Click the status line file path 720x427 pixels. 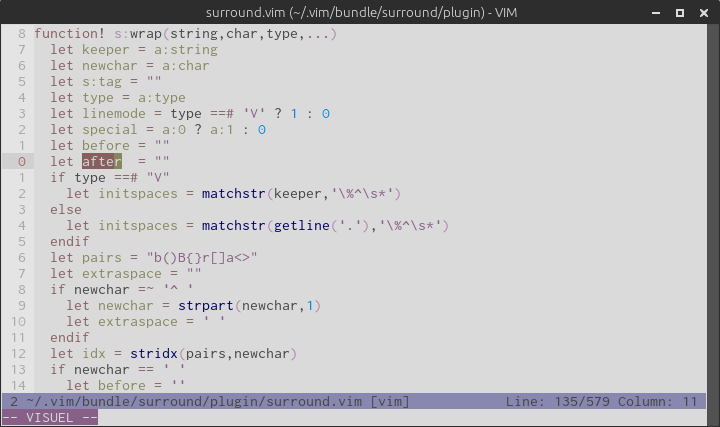(x=194, y=402)
